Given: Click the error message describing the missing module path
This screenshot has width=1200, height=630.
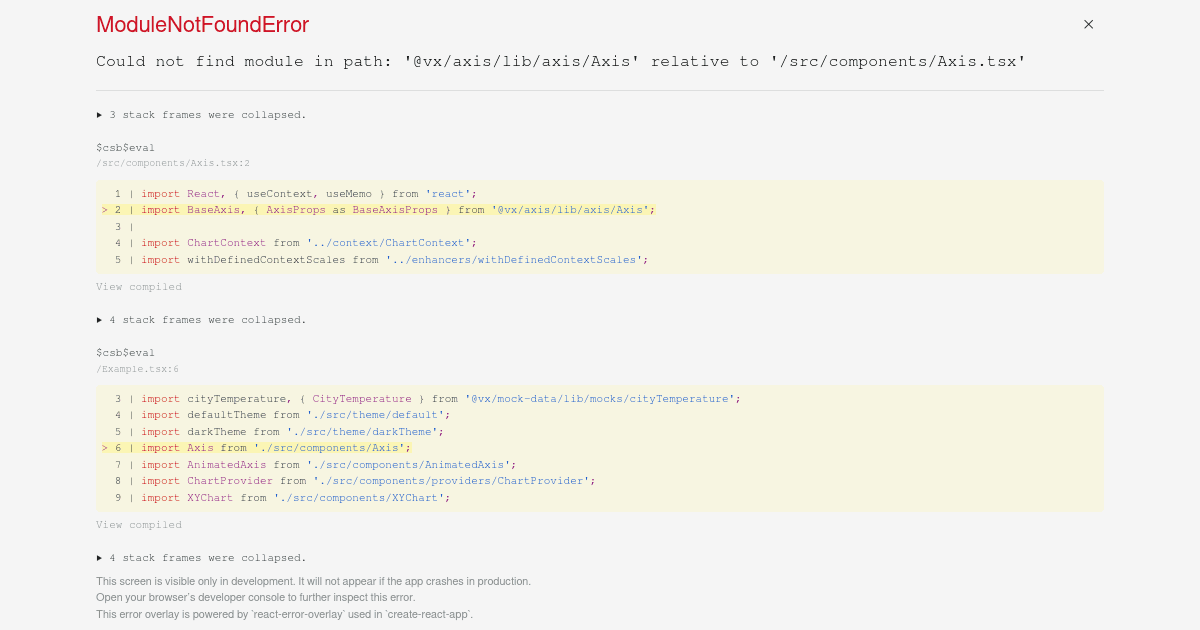Looking at the screenshot, I should pos(560,61).
